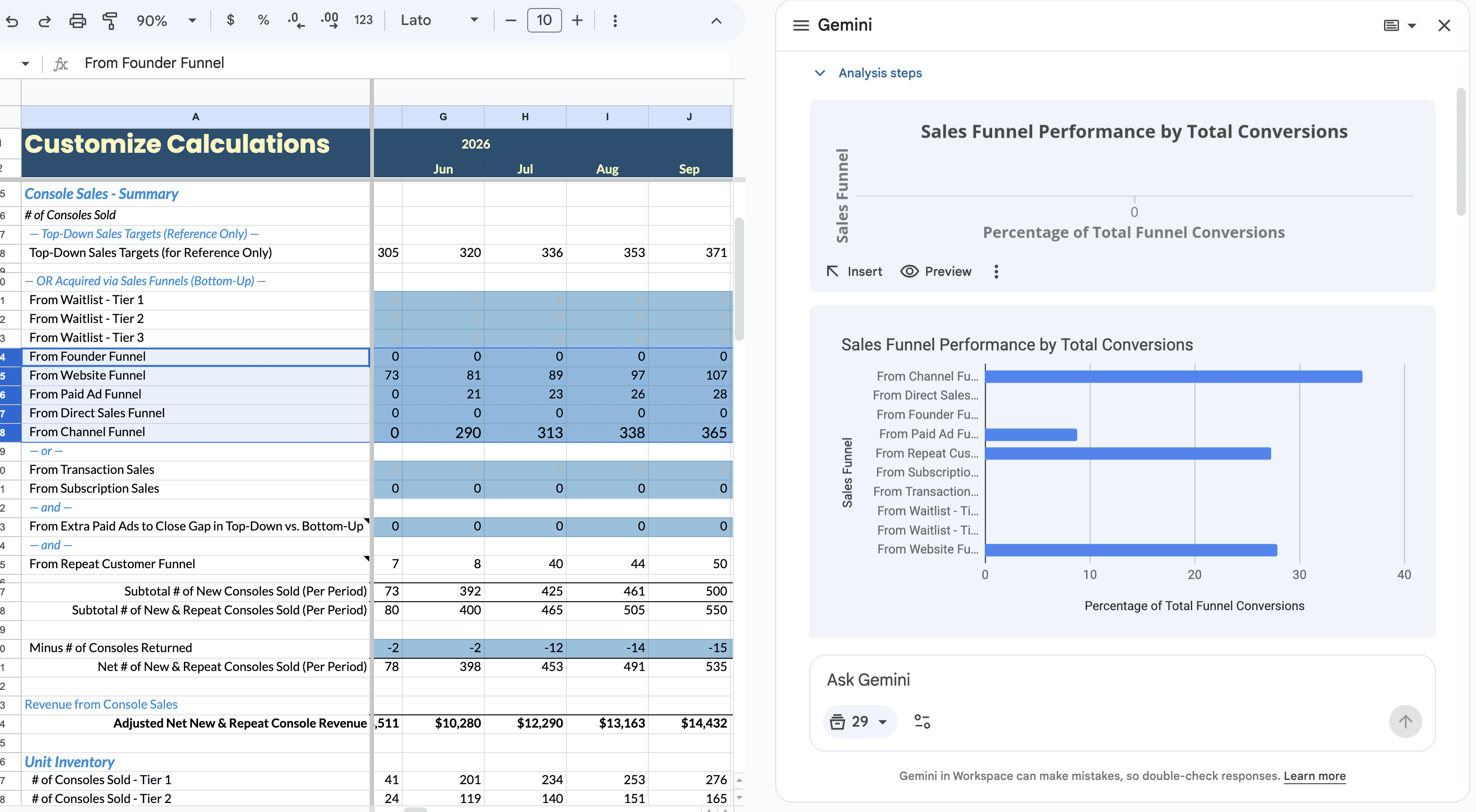The image size is (1476, 812).
Task: Open more toolbar options three-dot menu
Action: click(x=615, y=21)
